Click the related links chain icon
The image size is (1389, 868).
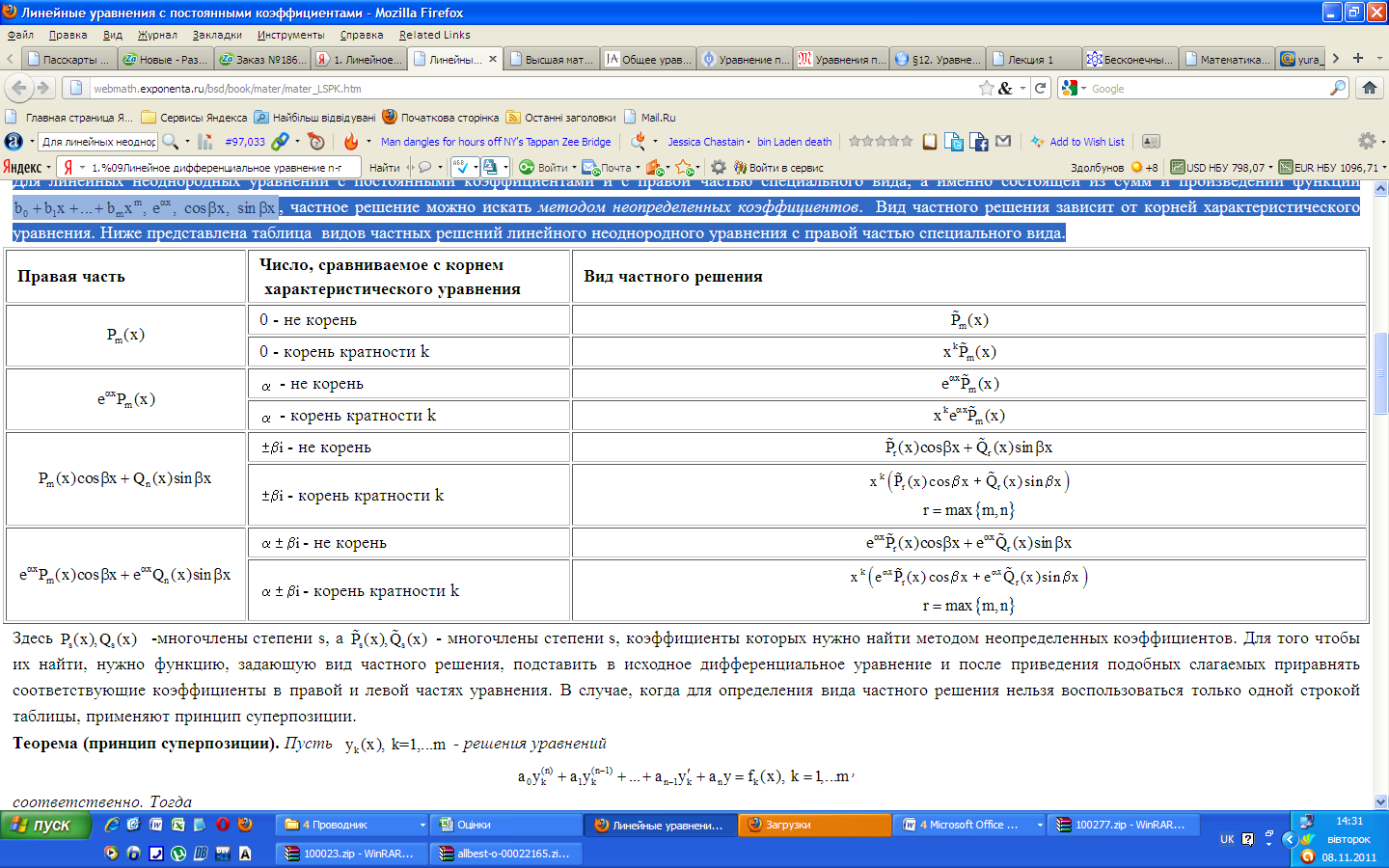coord(280,142)
